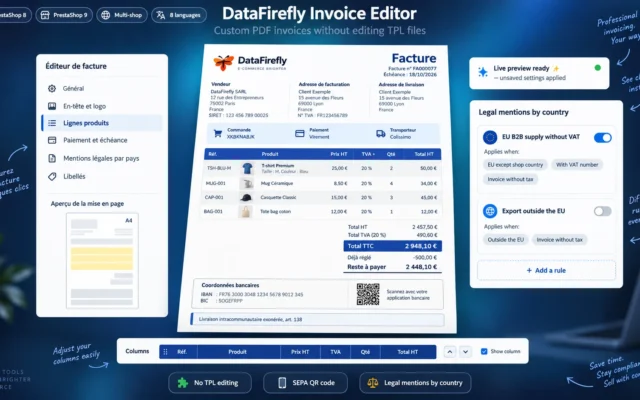640x400 pixels.
Task: Click the phone icon beside SEPA QR code
Action: 282,383
